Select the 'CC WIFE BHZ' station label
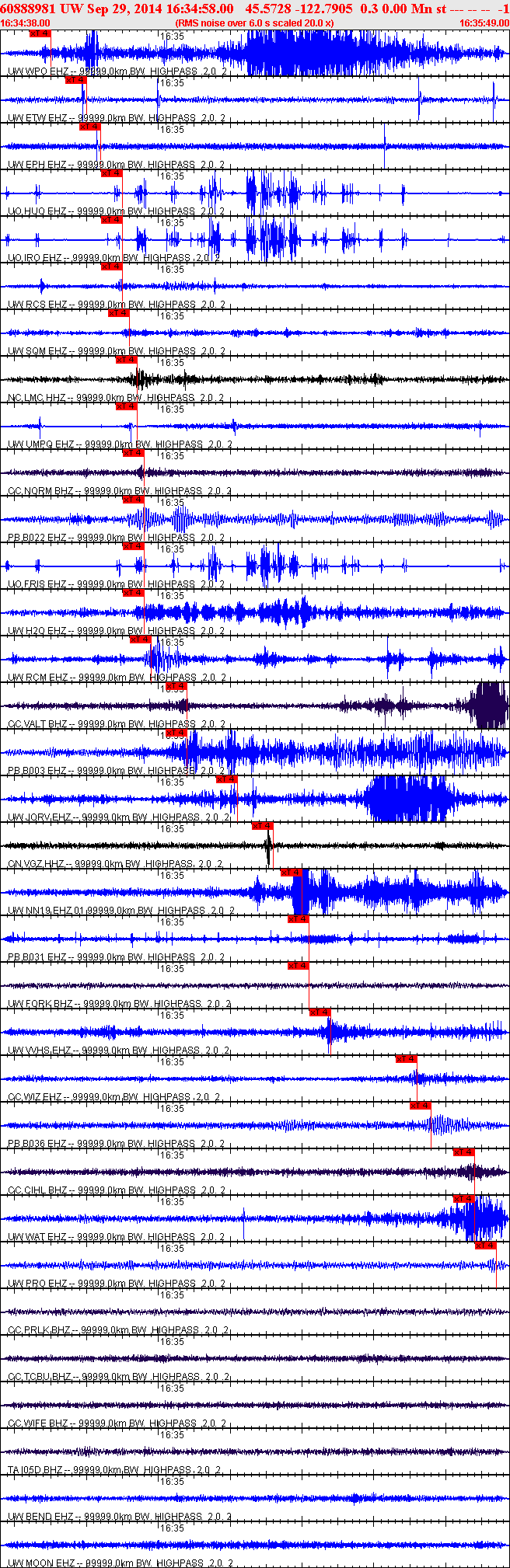The width and height of the screenshot is (510, 1568). tap(37, 1423)
